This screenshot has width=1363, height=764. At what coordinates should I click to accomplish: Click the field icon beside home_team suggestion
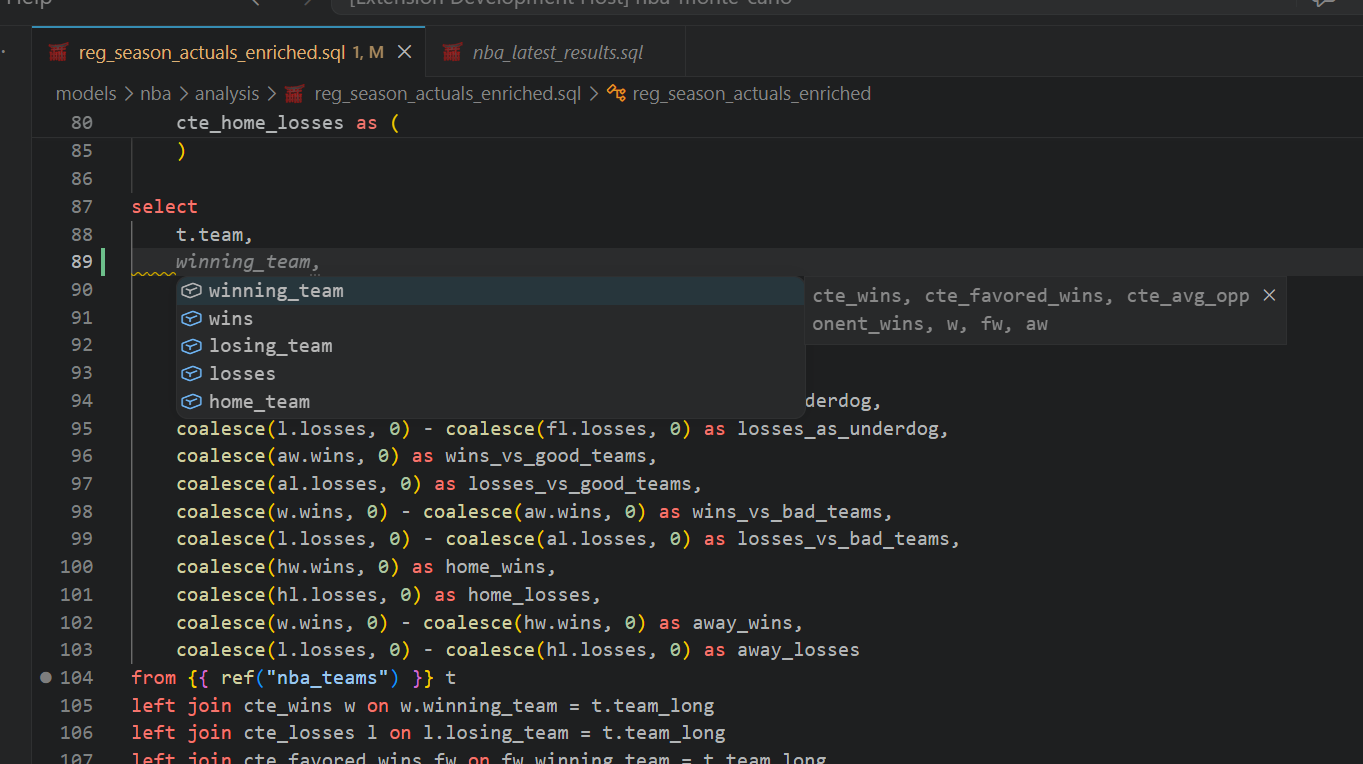191,402
